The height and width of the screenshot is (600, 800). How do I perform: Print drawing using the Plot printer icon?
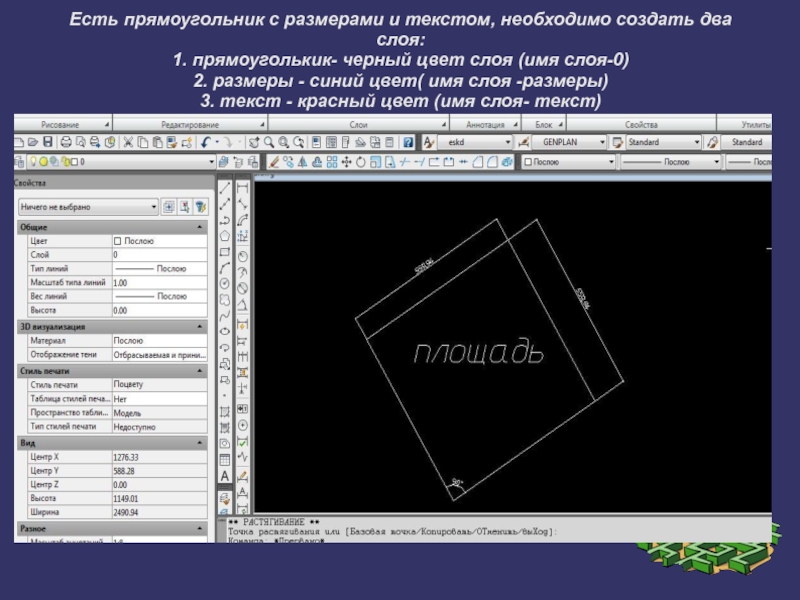click(66, 142)
